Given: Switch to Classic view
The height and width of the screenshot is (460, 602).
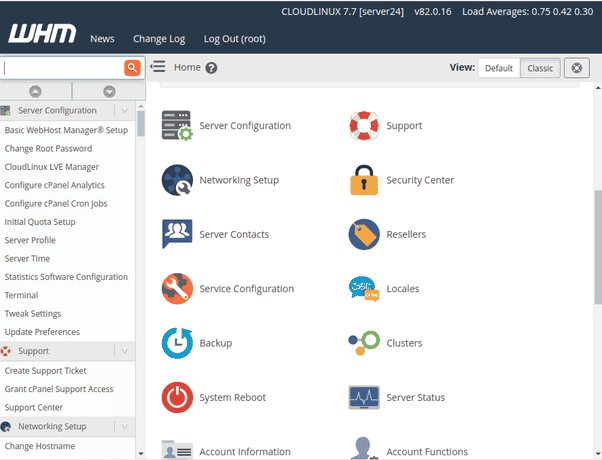Looking at the screenshot, I should pos(540,68).
